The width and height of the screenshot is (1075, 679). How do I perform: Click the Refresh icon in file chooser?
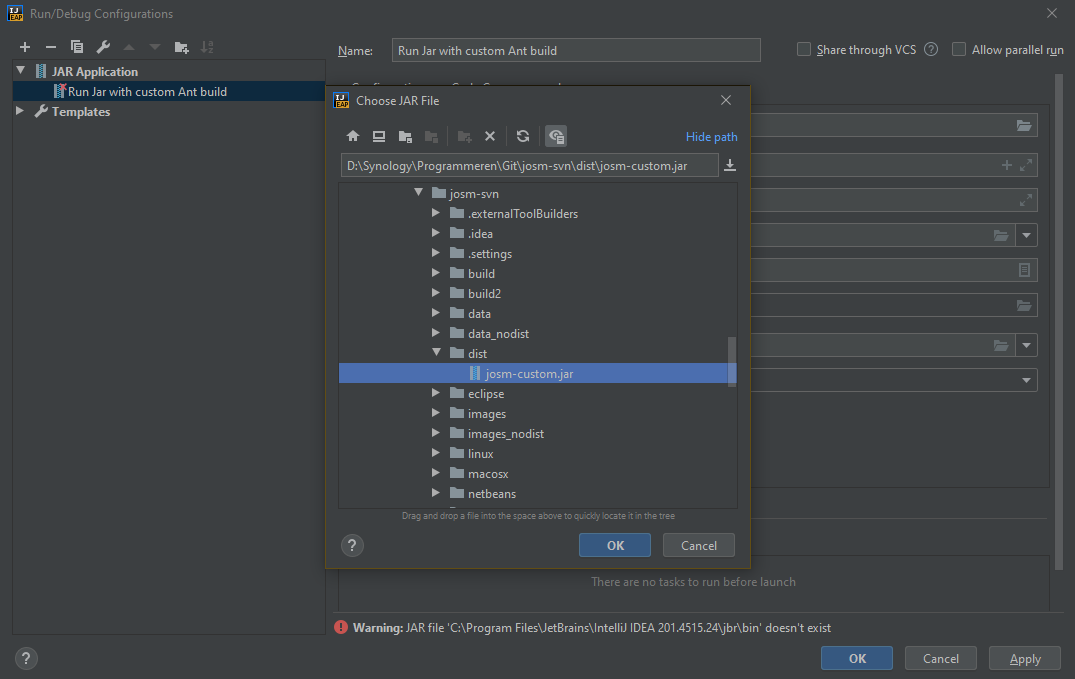coord(522,136)
